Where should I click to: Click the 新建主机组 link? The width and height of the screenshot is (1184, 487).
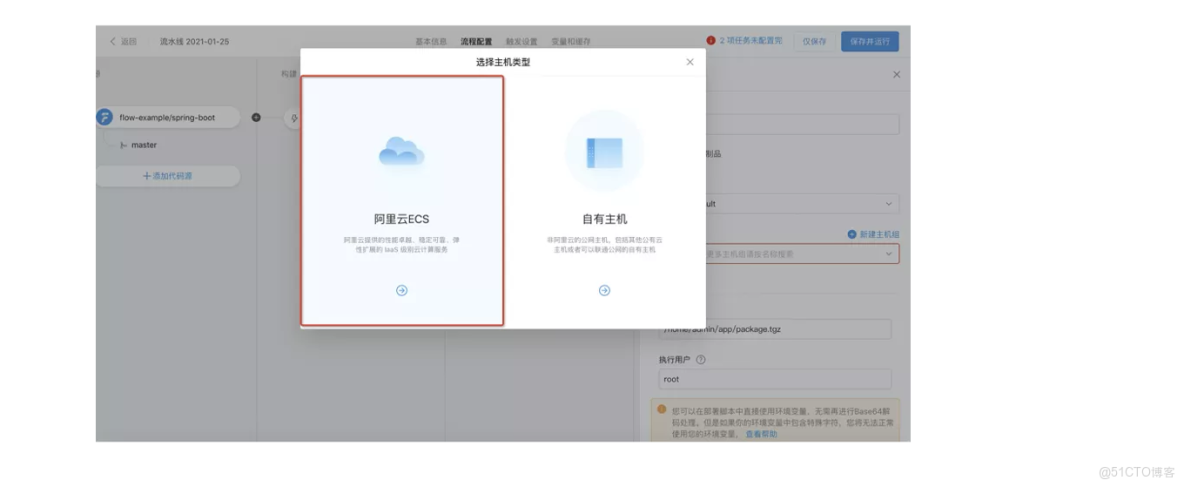point(880,235)
